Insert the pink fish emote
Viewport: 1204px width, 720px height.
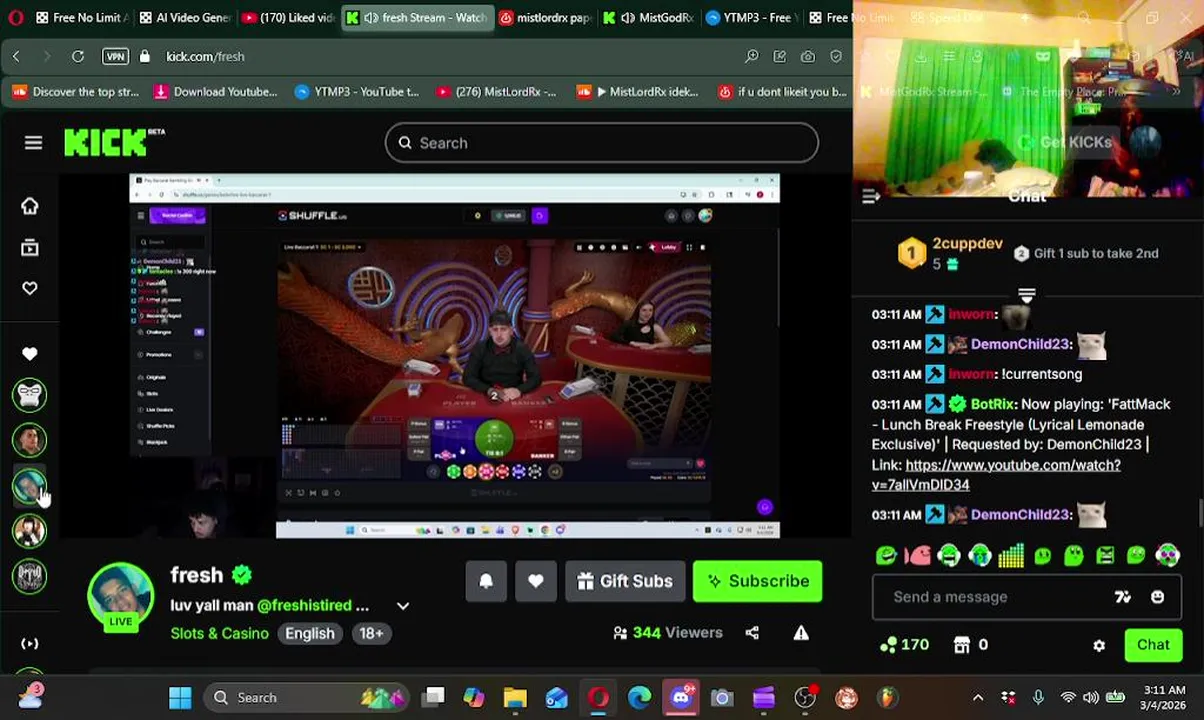click(x=917, y=555)
